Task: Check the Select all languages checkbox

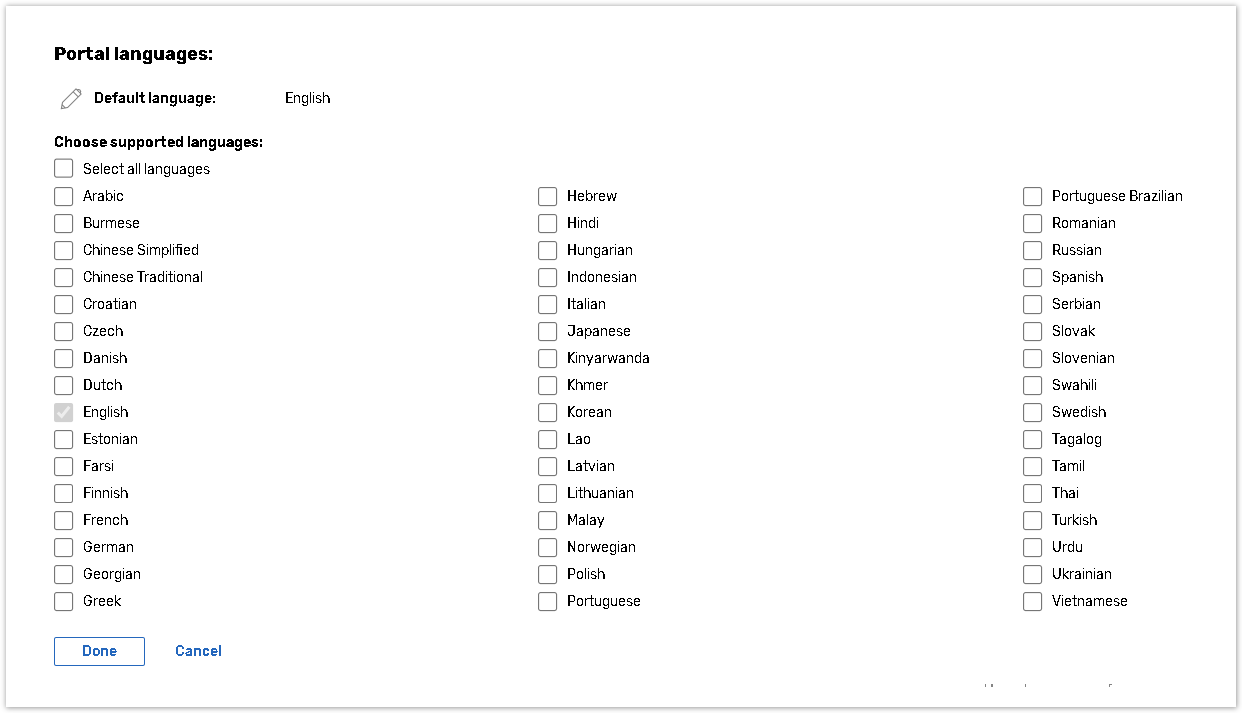Action: click(x=64, y=169)
